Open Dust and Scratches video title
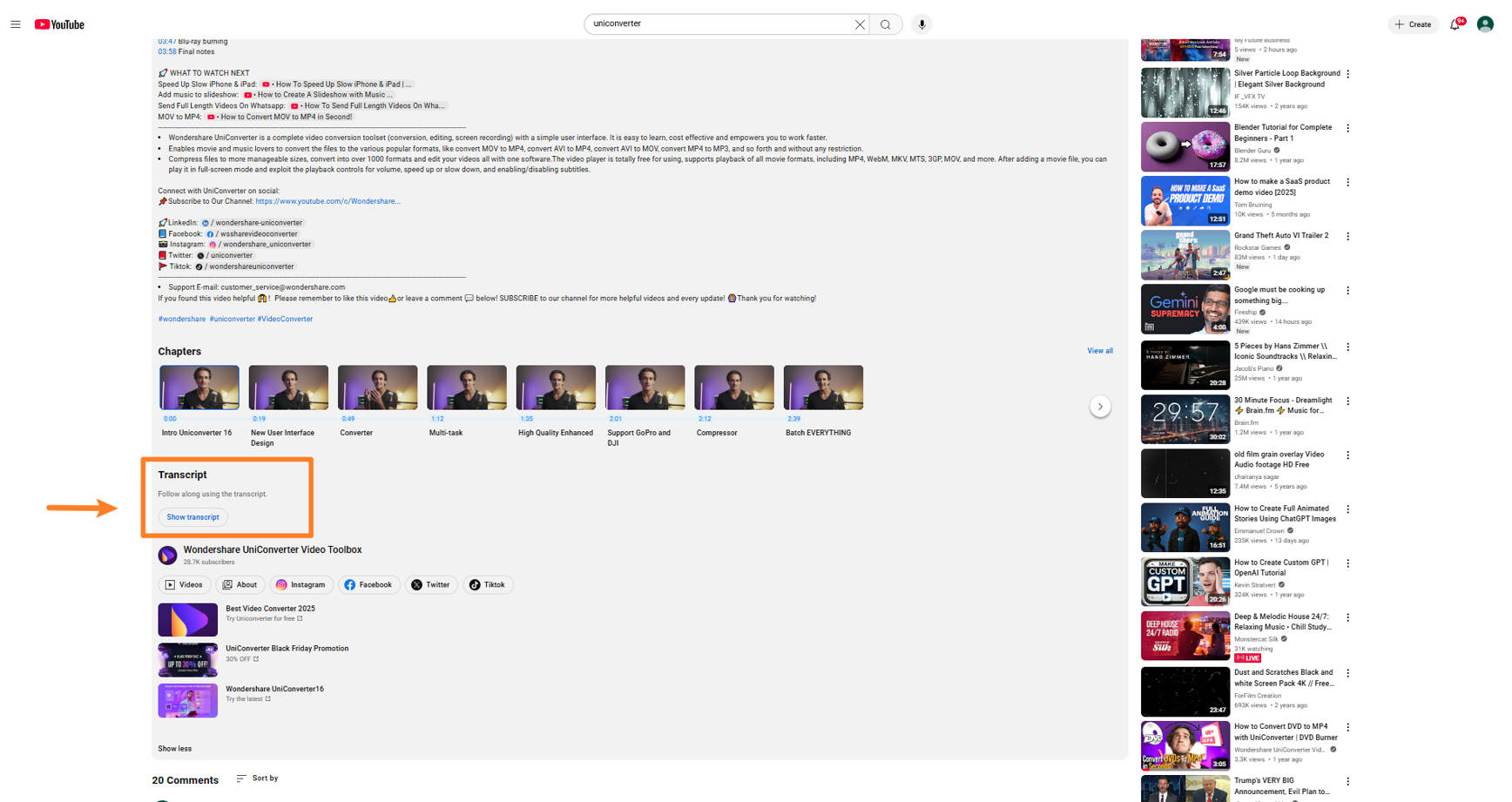Screen dimensions: 1512x802 click(1284, 677)
